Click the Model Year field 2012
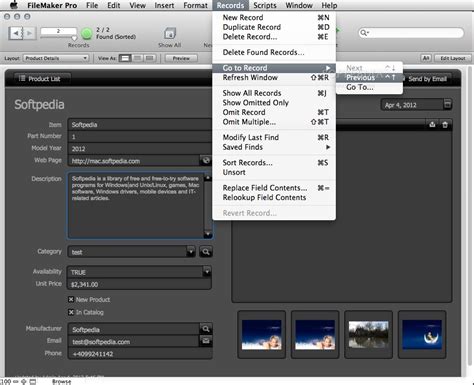The width and height of the screenshot is (474, 385). [140, 149]
